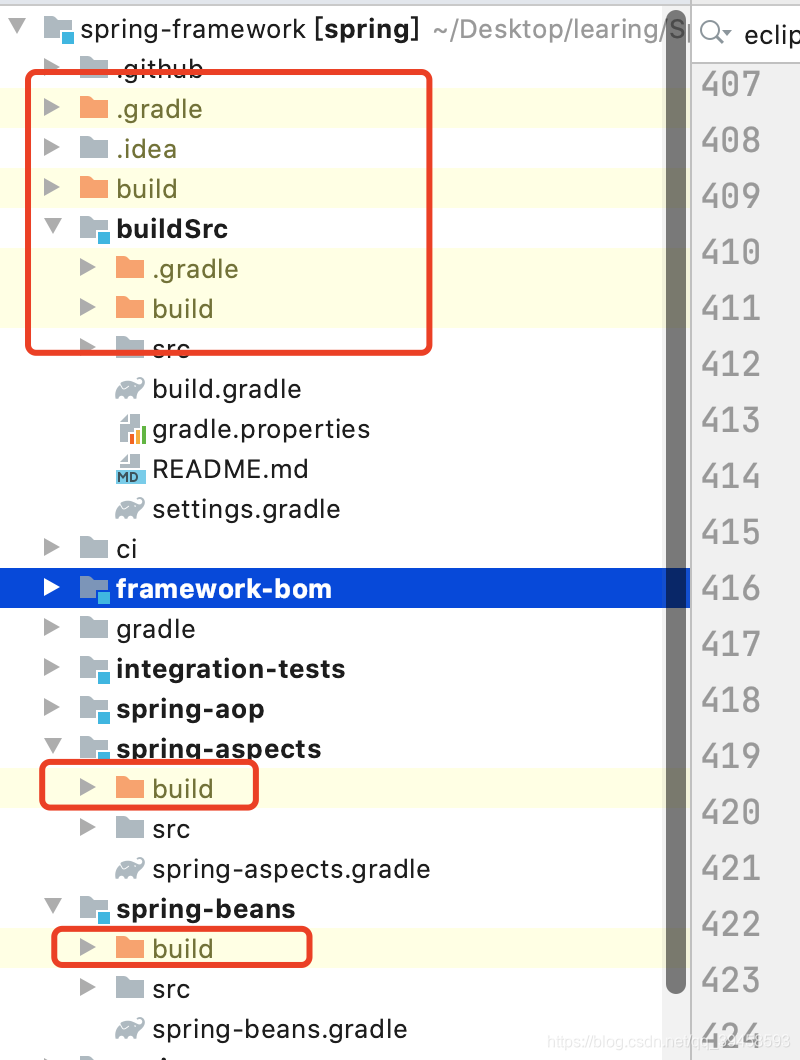The height and width of the screenshot is (1060, 800).
Task: Select the spring-framework [spring] root label
Action: pyautogui.click(x=250, y=29)
